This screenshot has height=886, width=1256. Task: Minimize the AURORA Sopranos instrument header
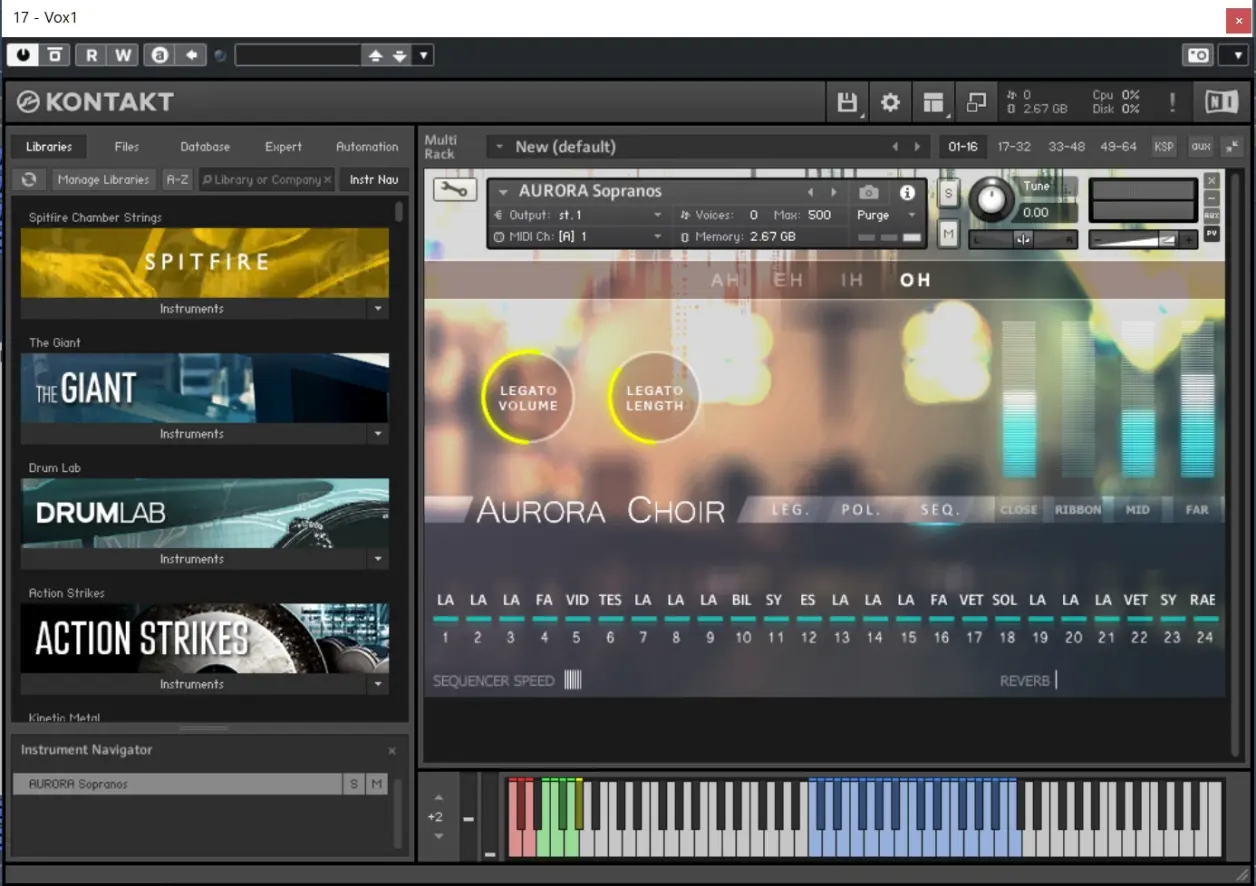click(1212, 198)
